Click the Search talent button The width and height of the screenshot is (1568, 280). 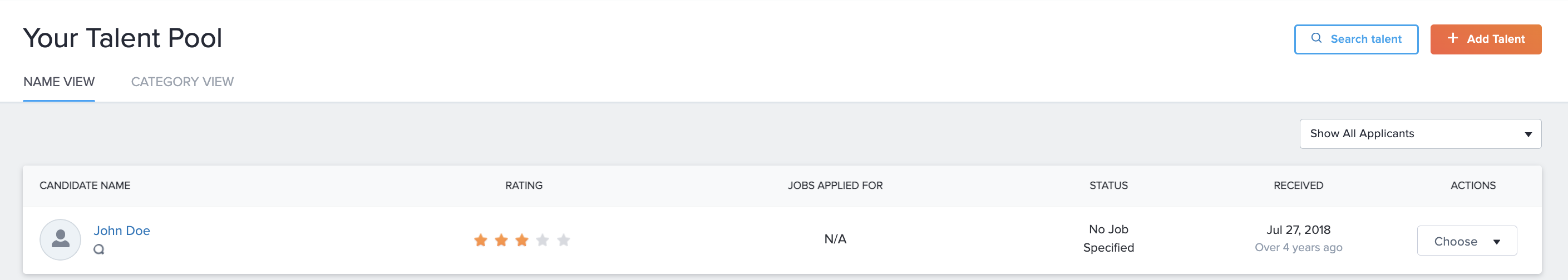pos(1355,39)
